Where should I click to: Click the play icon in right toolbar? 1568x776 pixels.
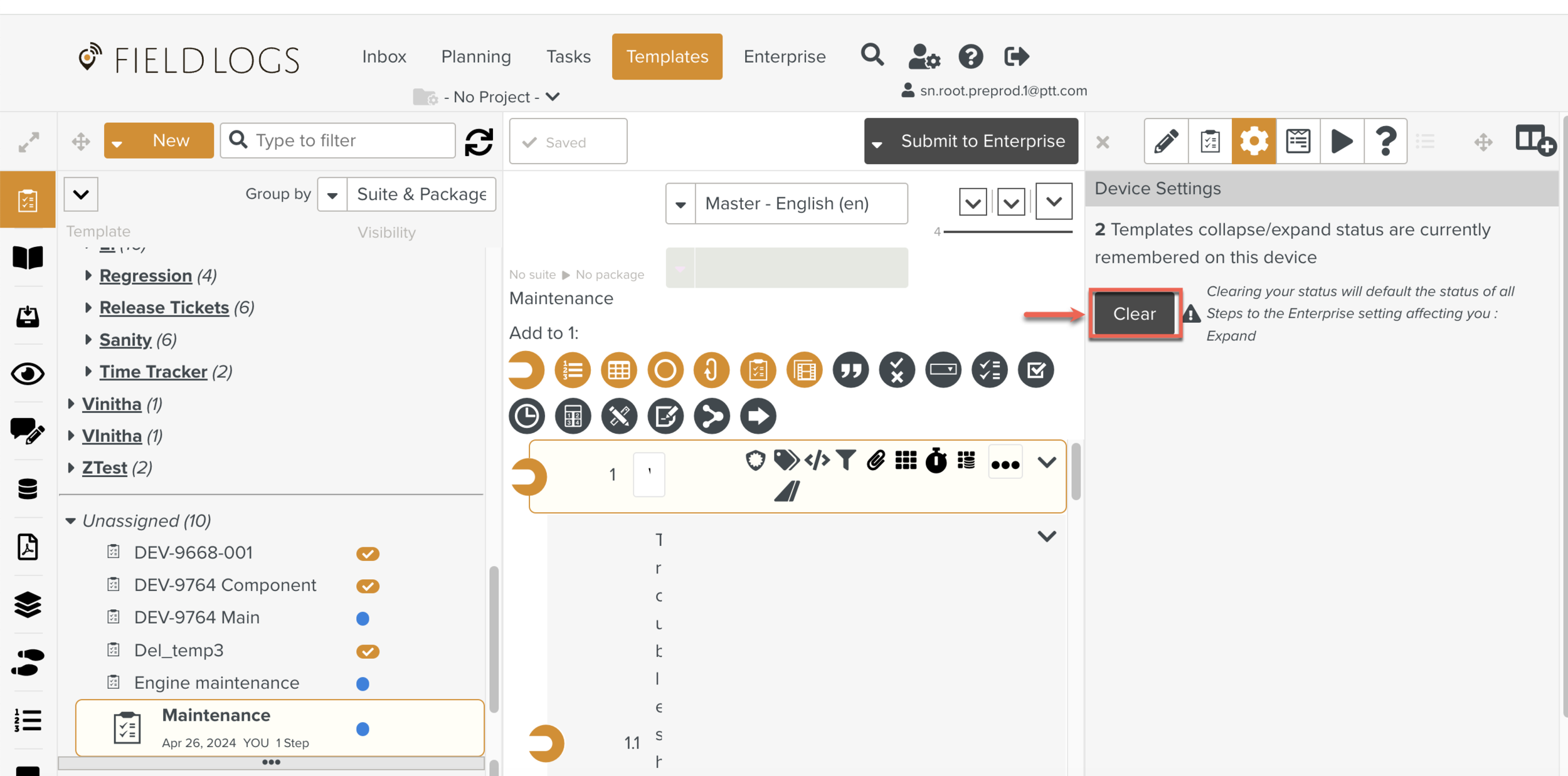point(1341,142)
